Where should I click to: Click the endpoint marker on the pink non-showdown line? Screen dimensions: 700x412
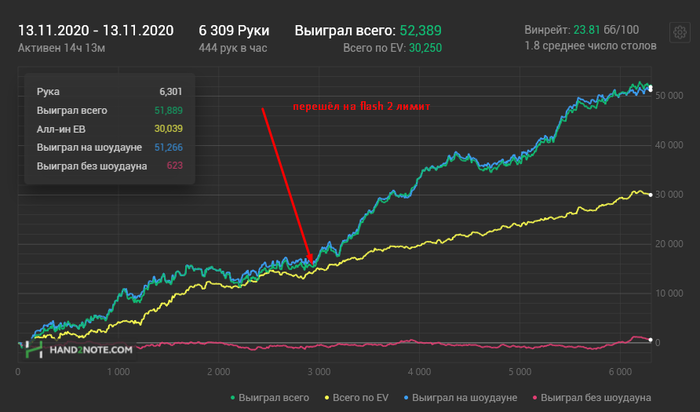[650, 340]
